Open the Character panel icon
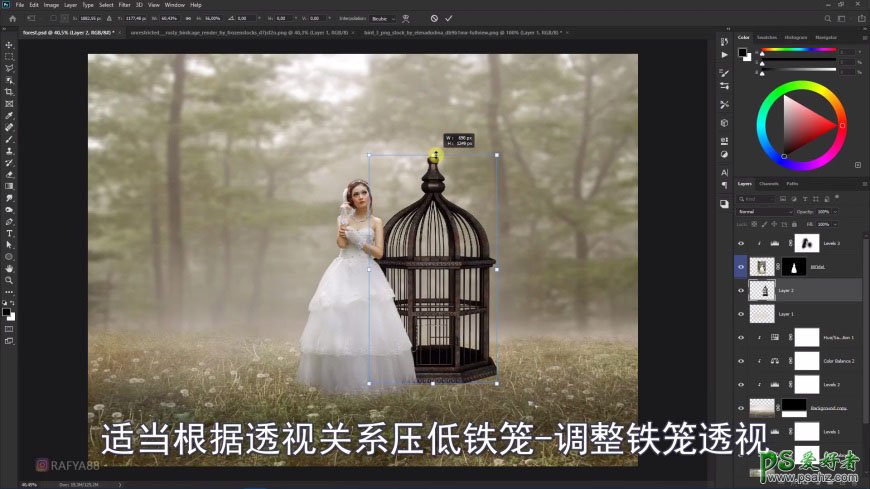Viewport: 870px width, 489px height. click(x=724, y=173)
